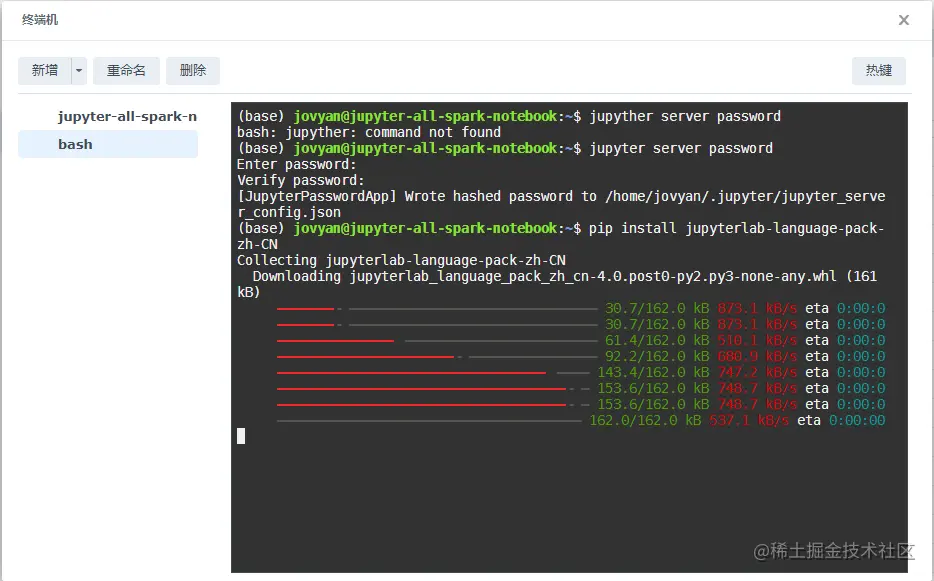The image size is (934, 581).
Task: Click the 删除 button
Action: [193, 71]
